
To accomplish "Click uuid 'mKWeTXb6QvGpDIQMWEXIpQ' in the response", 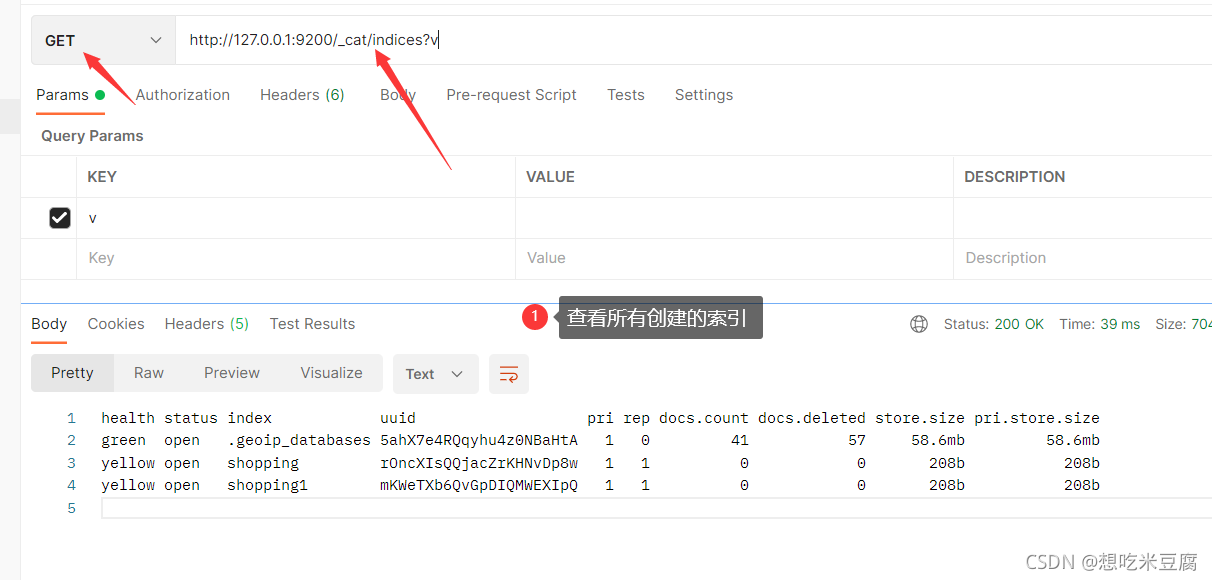I will [x=479, y=485].
